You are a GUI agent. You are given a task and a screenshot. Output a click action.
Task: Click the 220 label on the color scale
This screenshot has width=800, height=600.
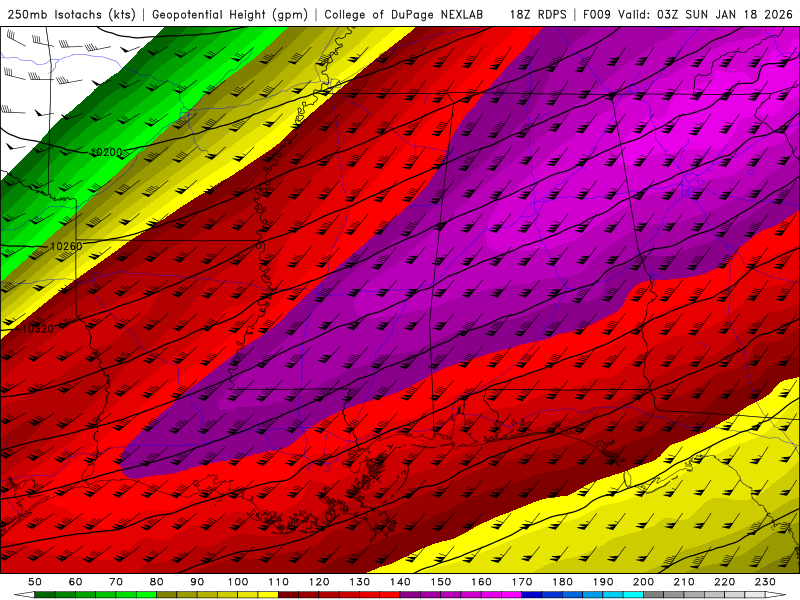(x=725, y=582)
